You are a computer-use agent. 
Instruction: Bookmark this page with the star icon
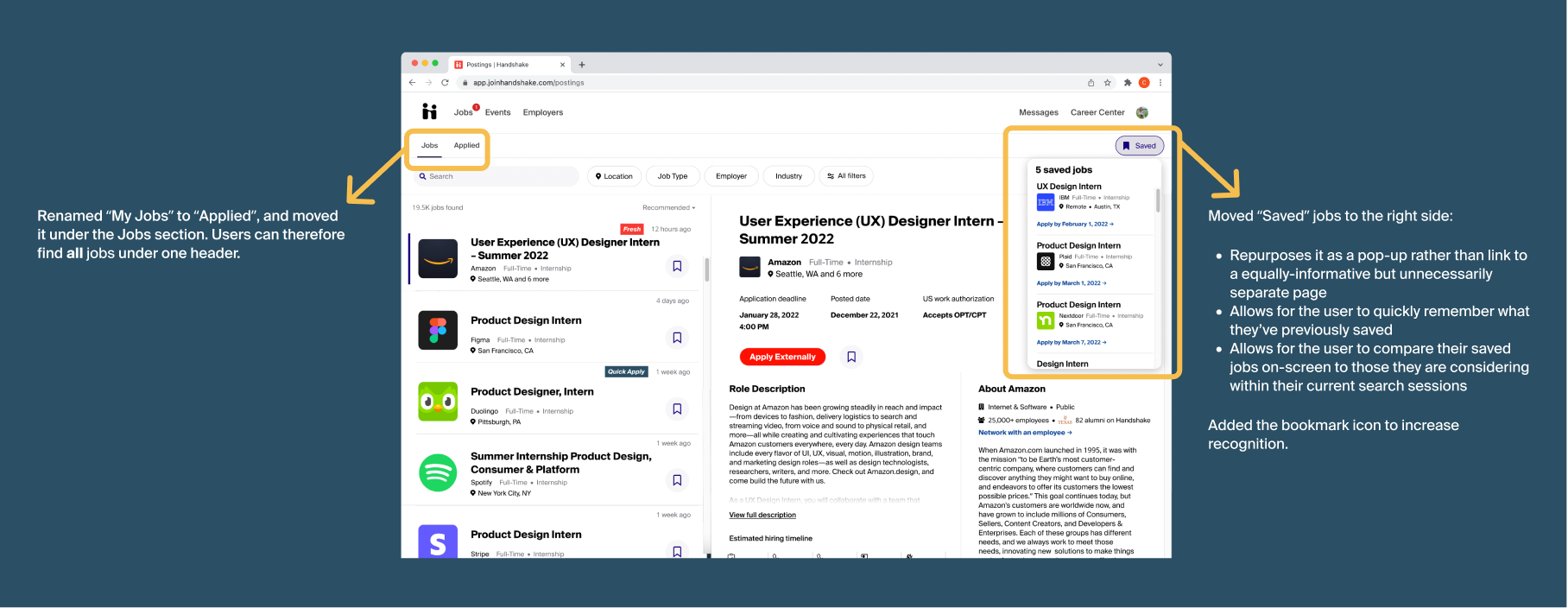tap(1107, 83)
